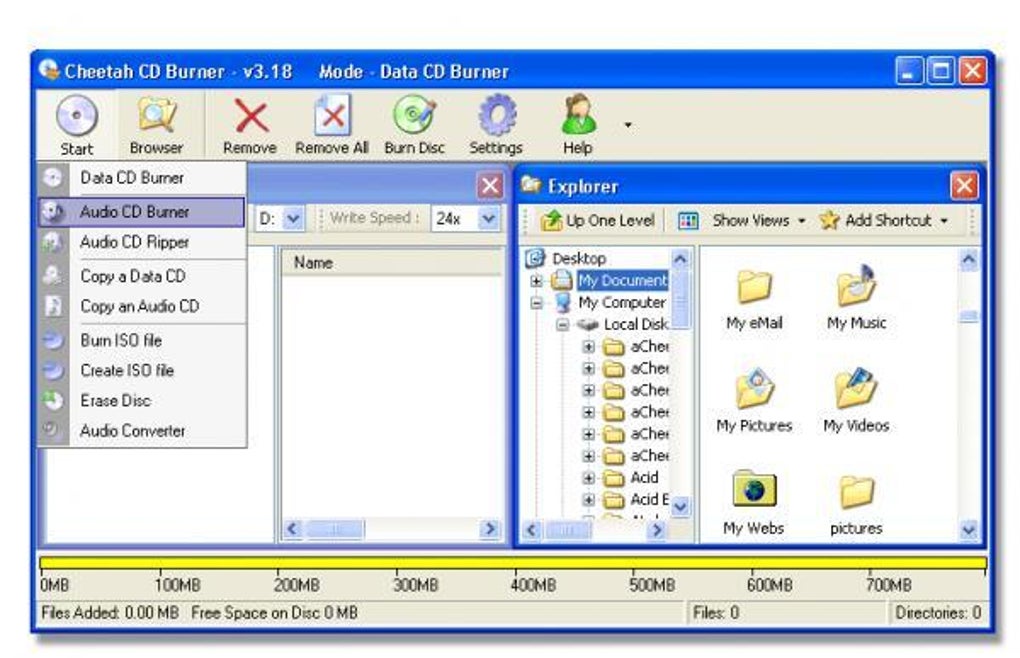Select Local Disk in tree
The width and height of the screenshot is (1020, 658).
636,324
